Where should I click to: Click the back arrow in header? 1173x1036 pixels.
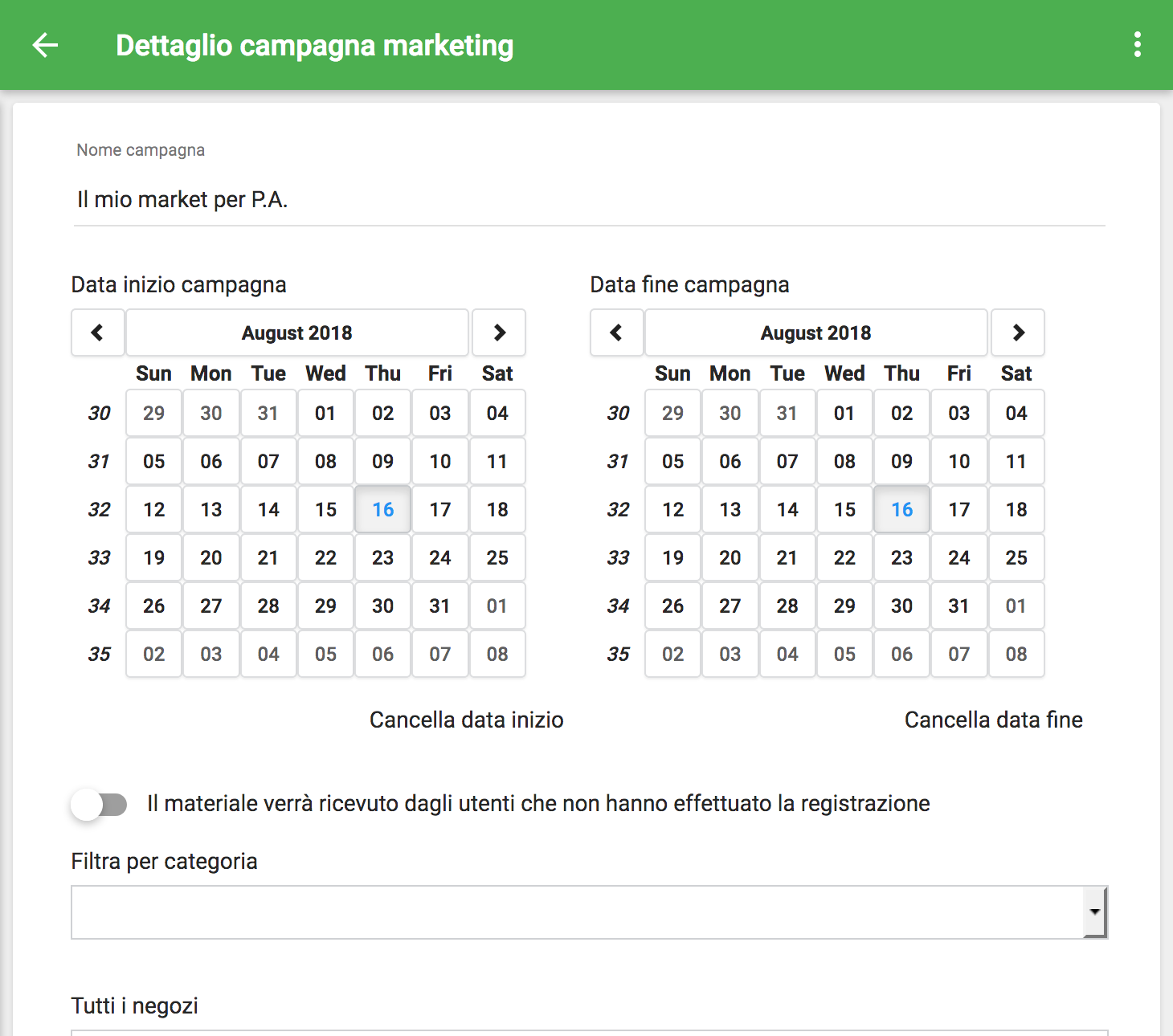[45, 45]
